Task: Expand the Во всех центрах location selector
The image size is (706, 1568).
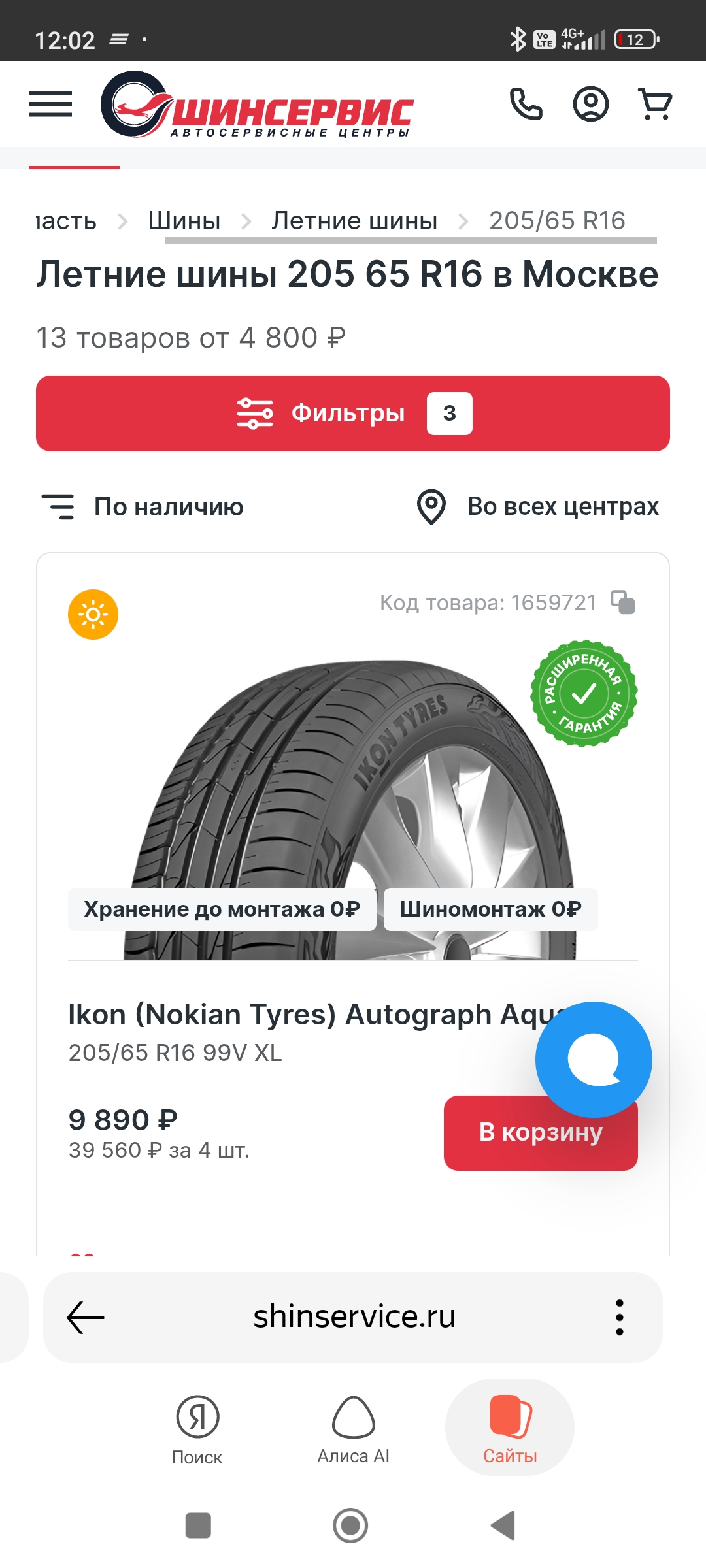Action: [539, 507]
